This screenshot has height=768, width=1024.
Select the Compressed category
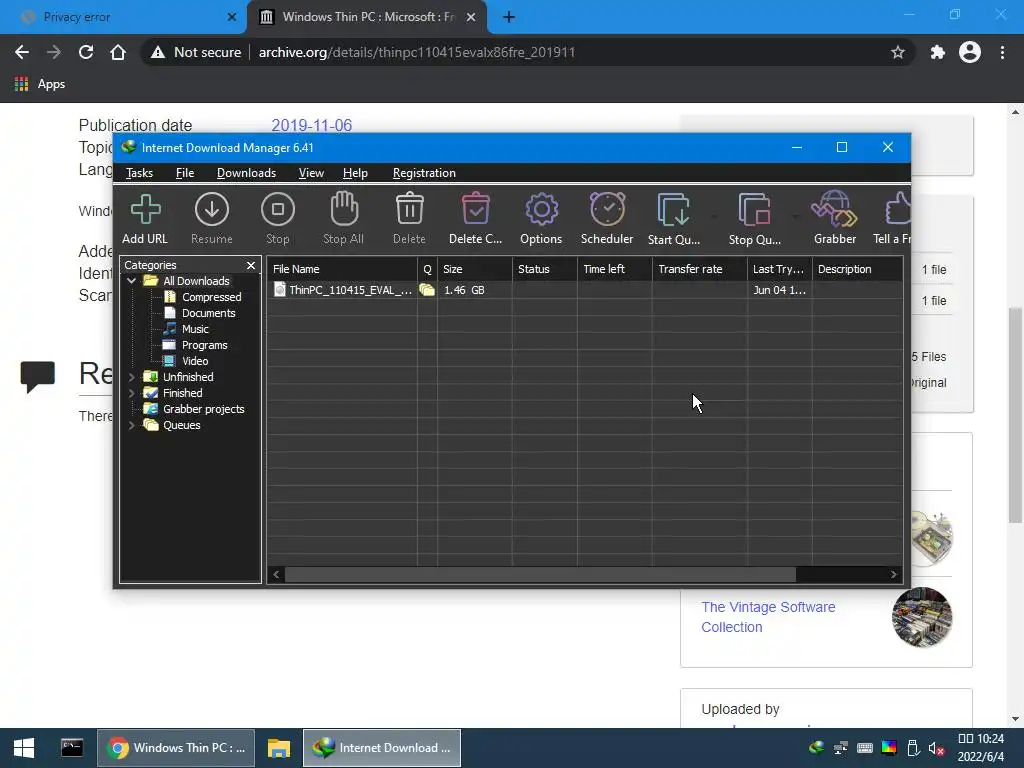211,297
